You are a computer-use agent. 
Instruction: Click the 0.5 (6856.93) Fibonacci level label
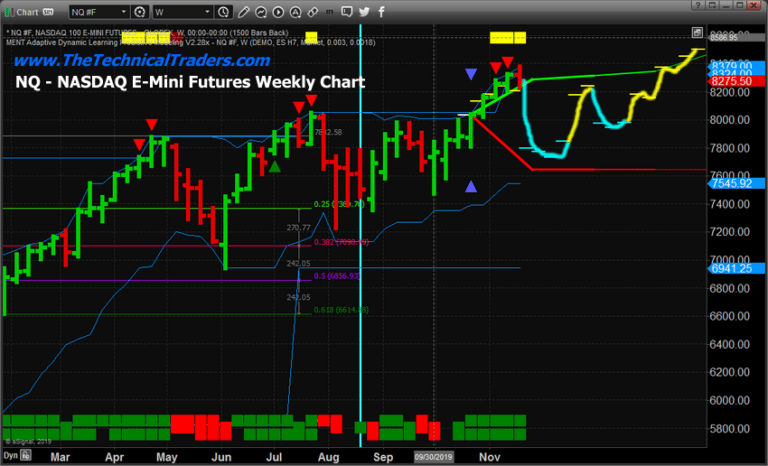[x=337, y=276]
